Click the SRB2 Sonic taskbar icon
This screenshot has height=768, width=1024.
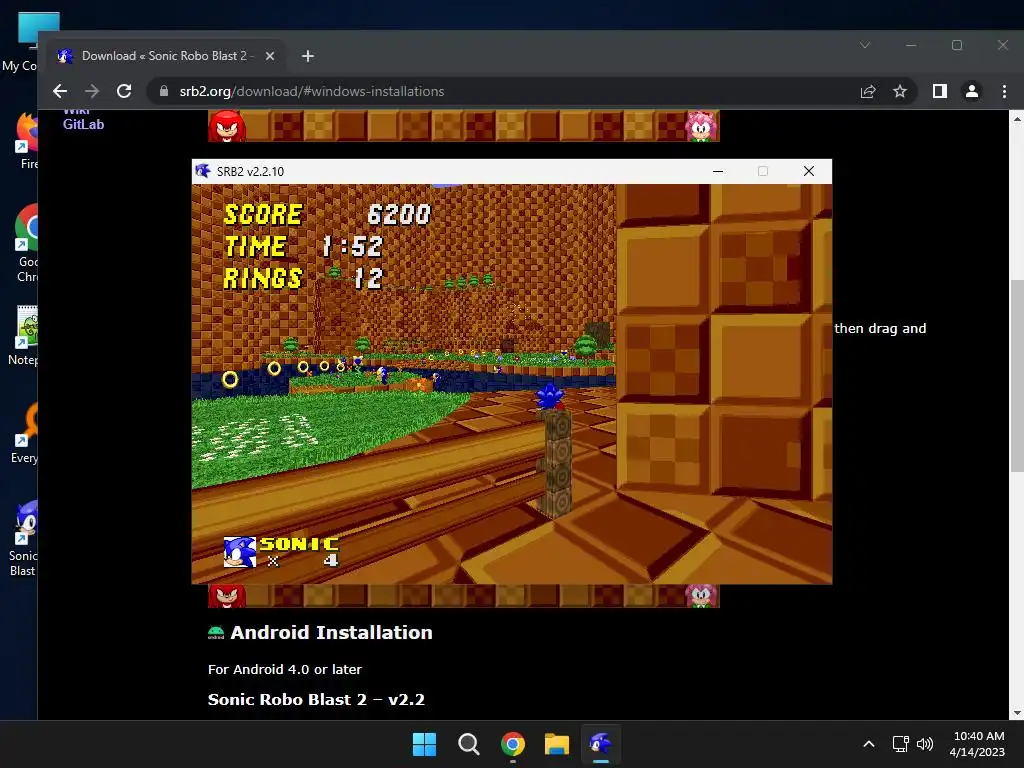(601, 744)
